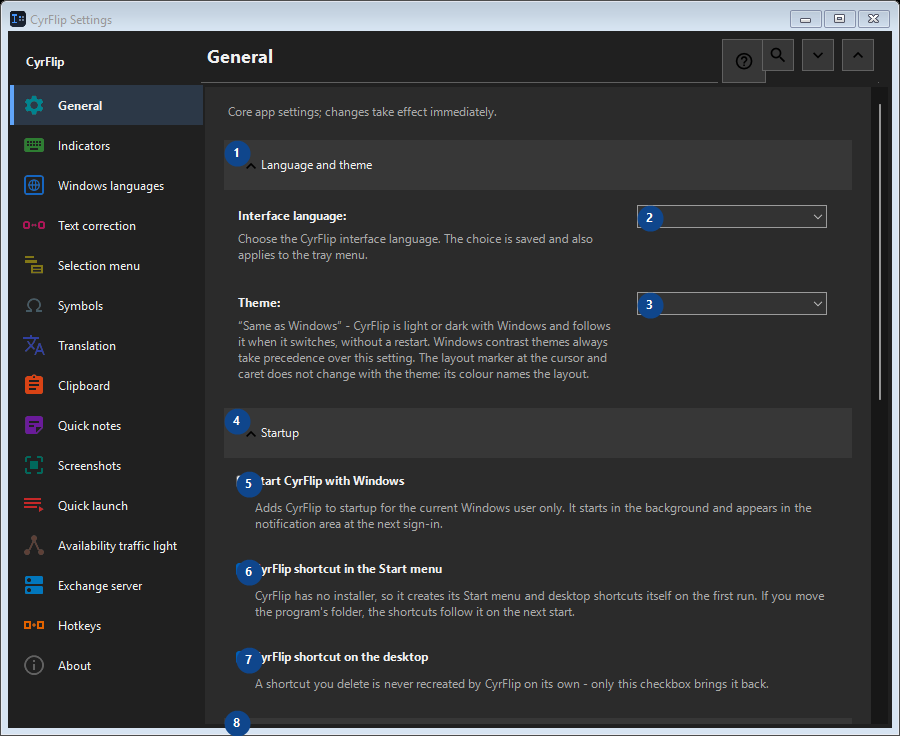The image size is (900, 736).
Task: Open General settings via the gear icon
Action: click(x=34, y=106)
